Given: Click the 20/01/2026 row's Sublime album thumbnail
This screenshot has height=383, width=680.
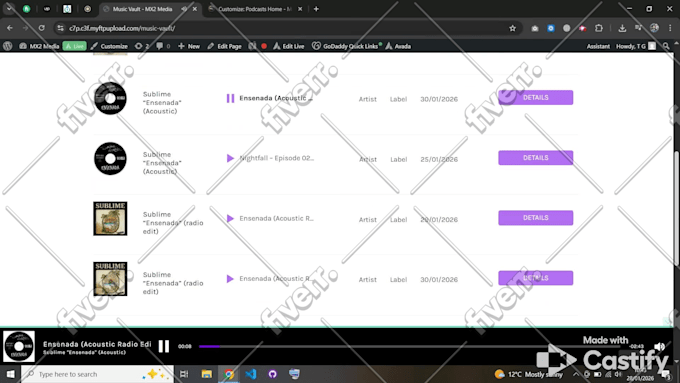Looking at the screenshot, I should (110, 219).
